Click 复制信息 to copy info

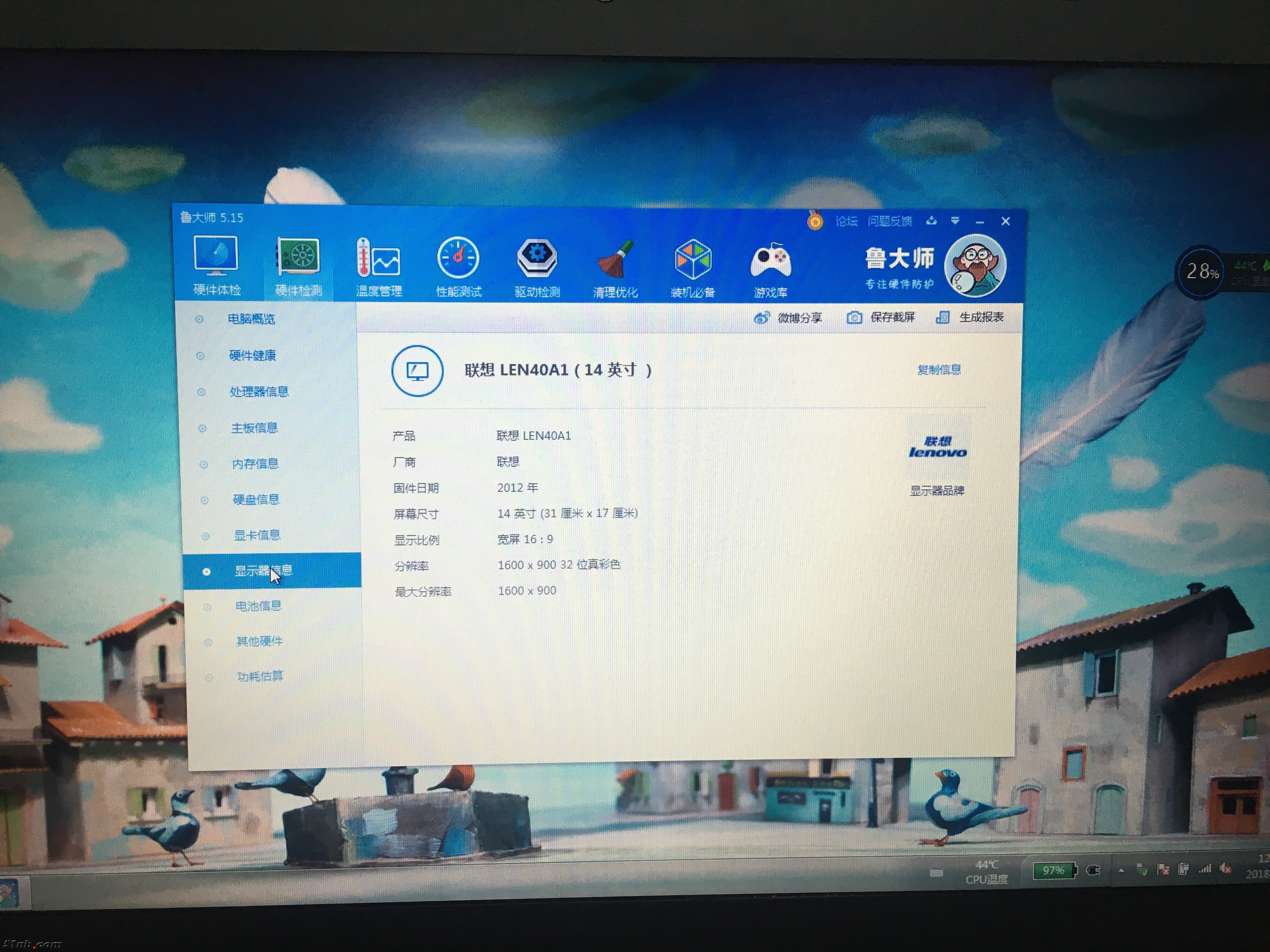tap(939, 370)
